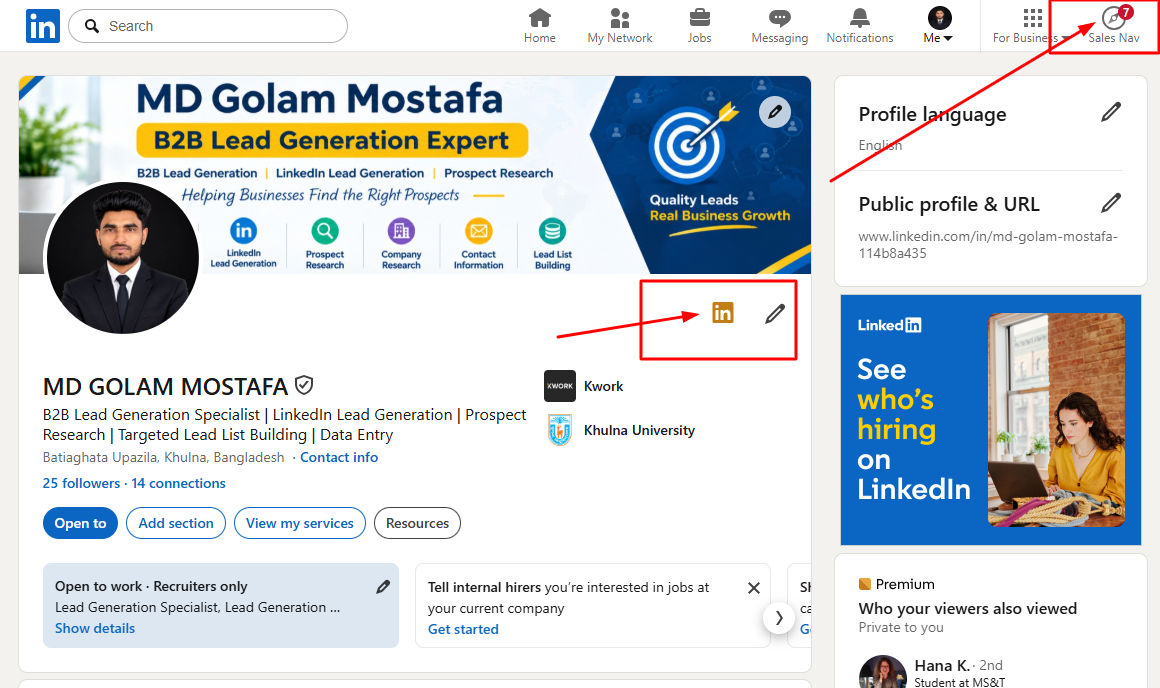This screenshot has height=688, width=1160.
Task: Dismiss the internal hirers card
Action: tap(754, 588)
